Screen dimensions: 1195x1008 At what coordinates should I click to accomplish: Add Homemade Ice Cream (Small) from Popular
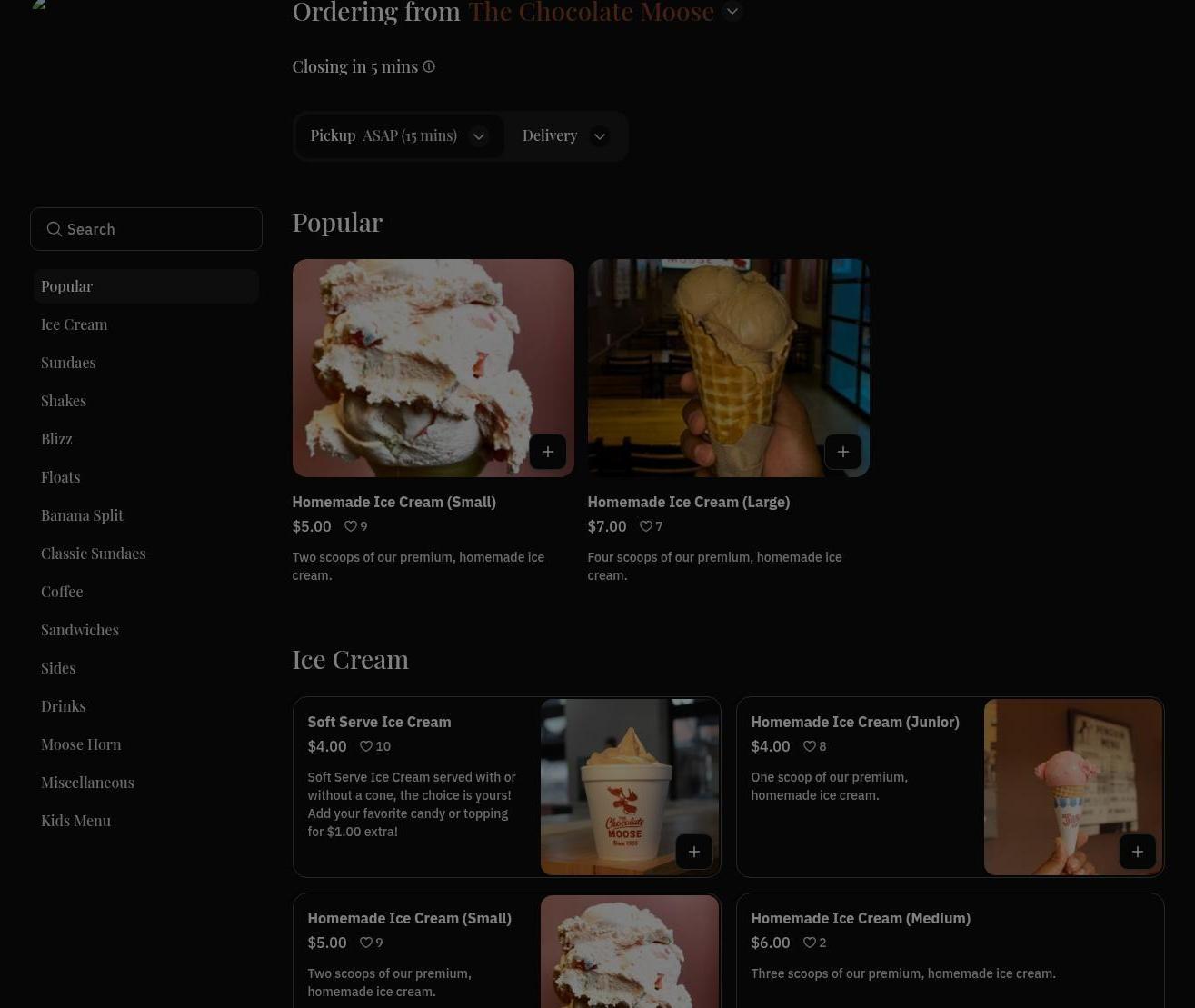(547, 452)
